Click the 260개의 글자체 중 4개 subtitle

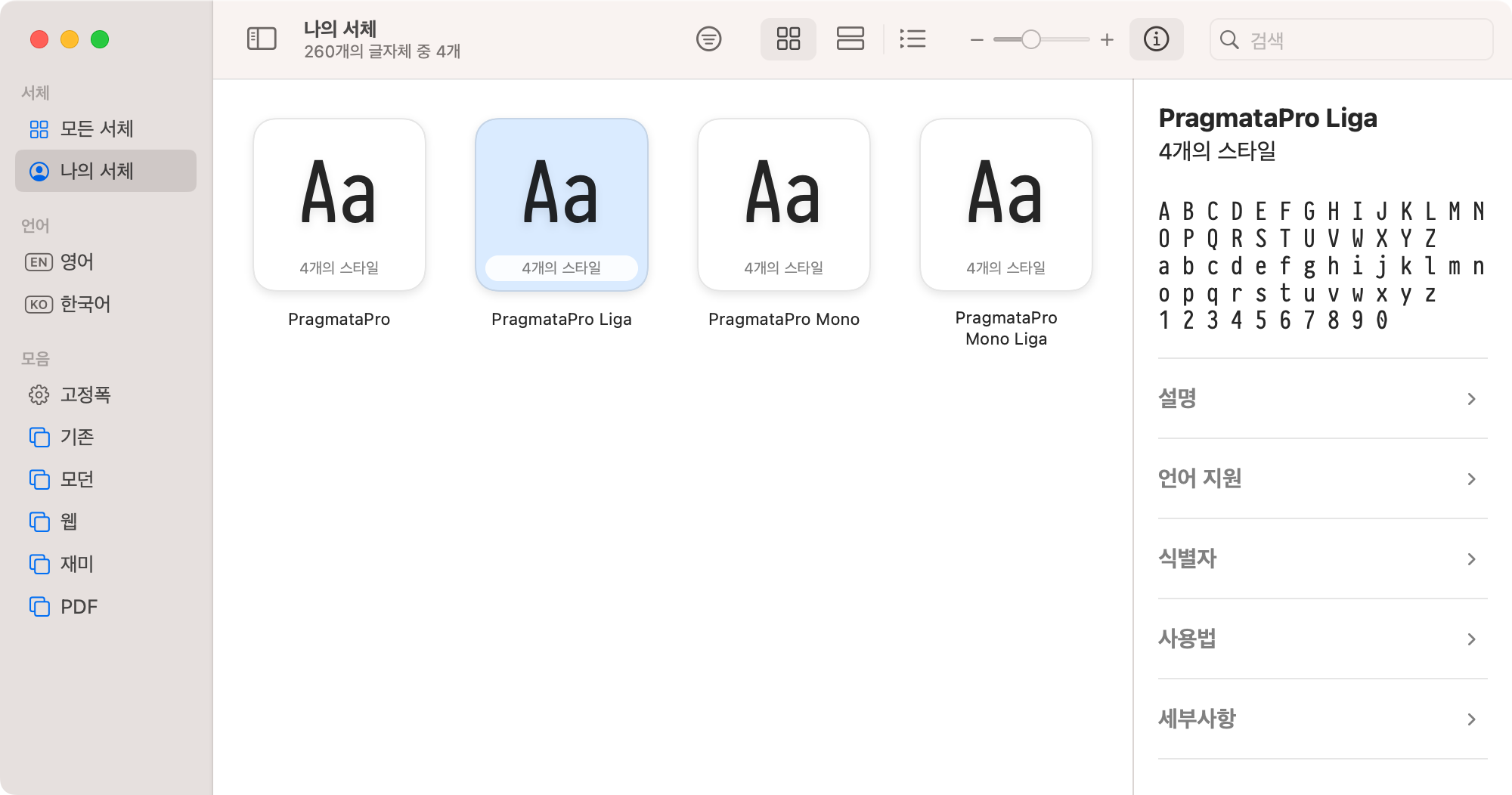click(383, 51)
